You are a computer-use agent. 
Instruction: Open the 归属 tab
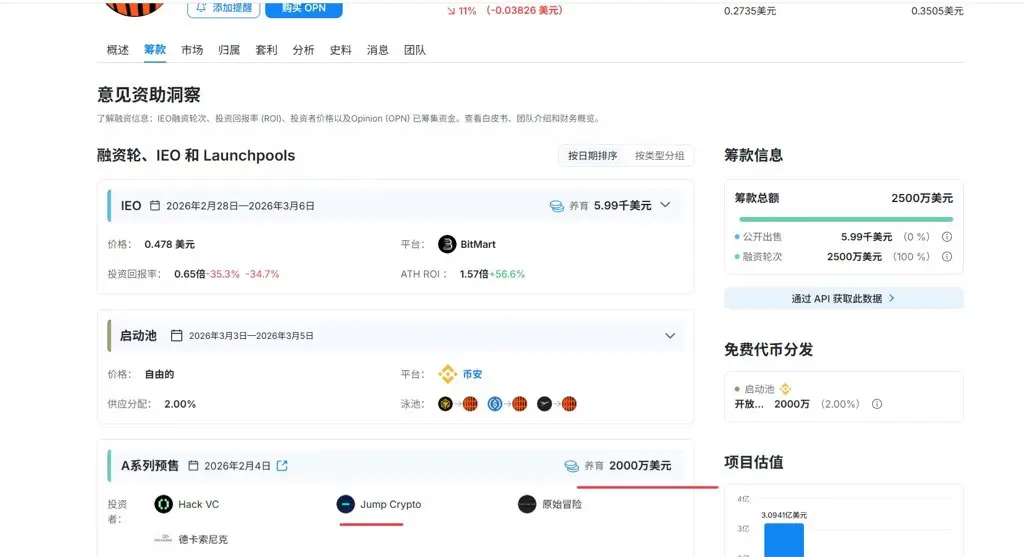point(229,50)
